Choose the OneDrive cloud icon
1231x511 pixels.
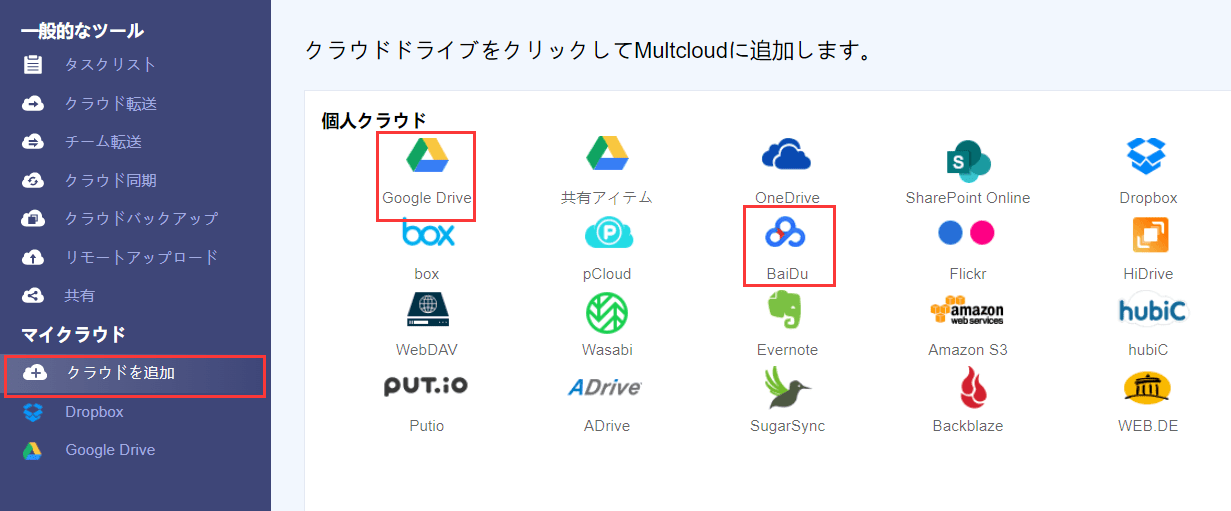786,155
